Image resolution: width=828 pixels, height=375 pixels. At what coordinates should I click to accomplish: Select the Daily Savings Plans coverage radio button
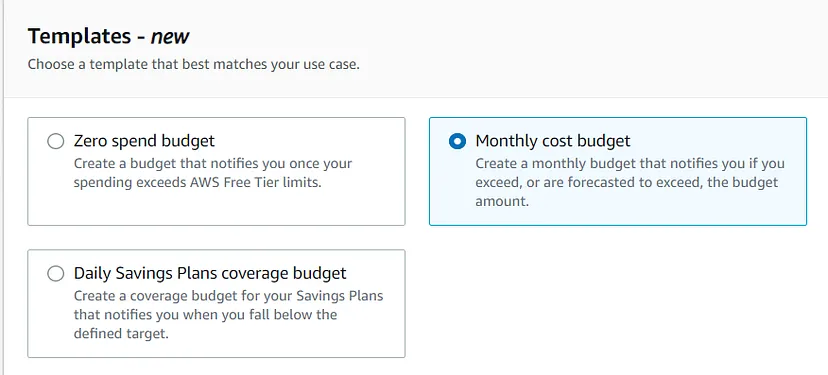pos(55,274)
